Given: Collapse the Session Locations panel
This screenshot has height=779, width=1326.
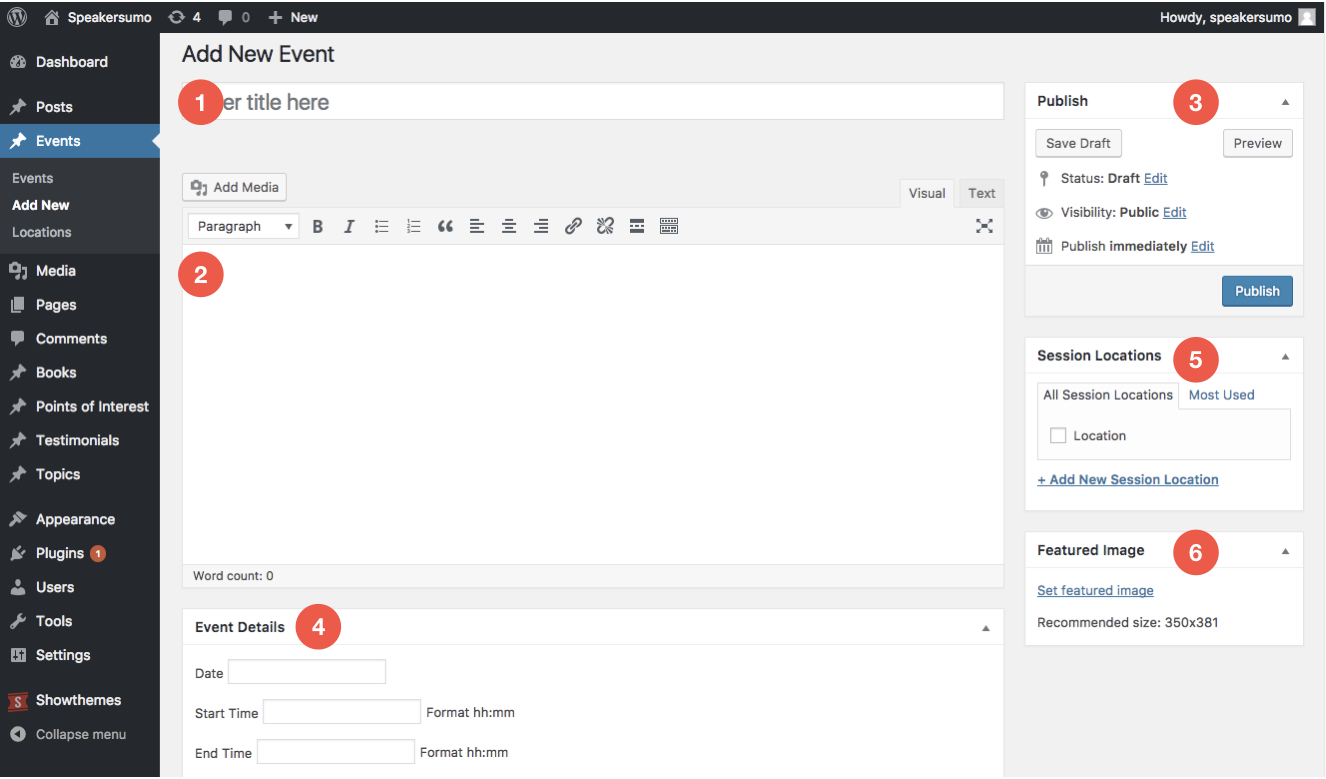Looking at the screenshot, I should 1286,356.
